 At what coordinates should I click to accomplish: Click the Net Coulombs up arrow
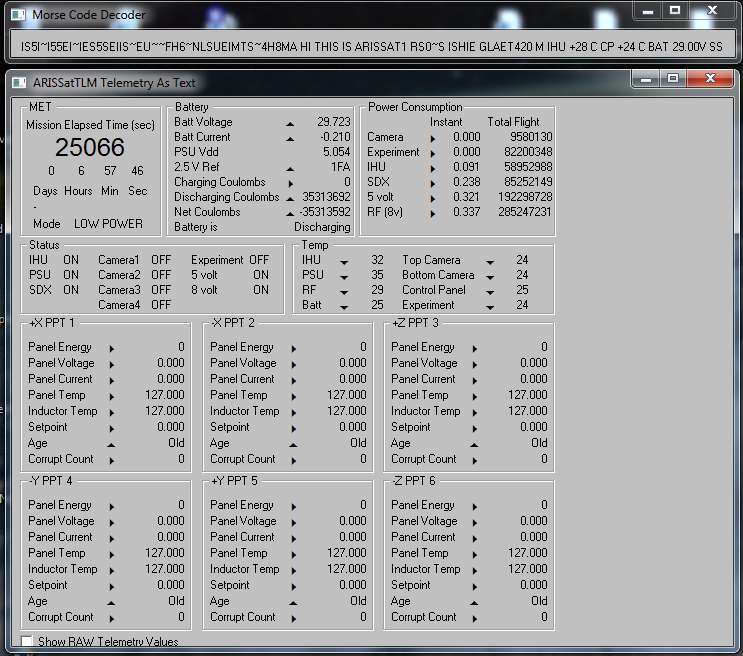point(290,214)
